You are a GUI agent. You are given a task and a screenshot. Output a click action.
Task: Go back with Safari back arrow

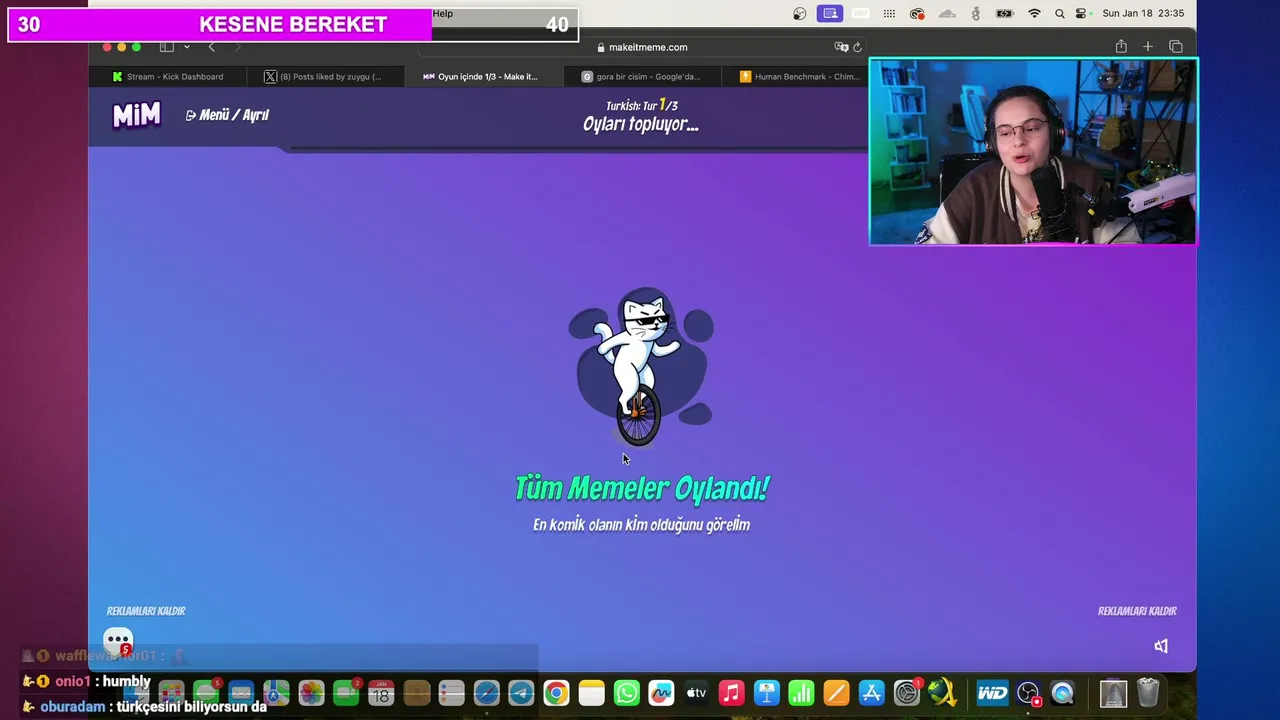pos(211,47)
